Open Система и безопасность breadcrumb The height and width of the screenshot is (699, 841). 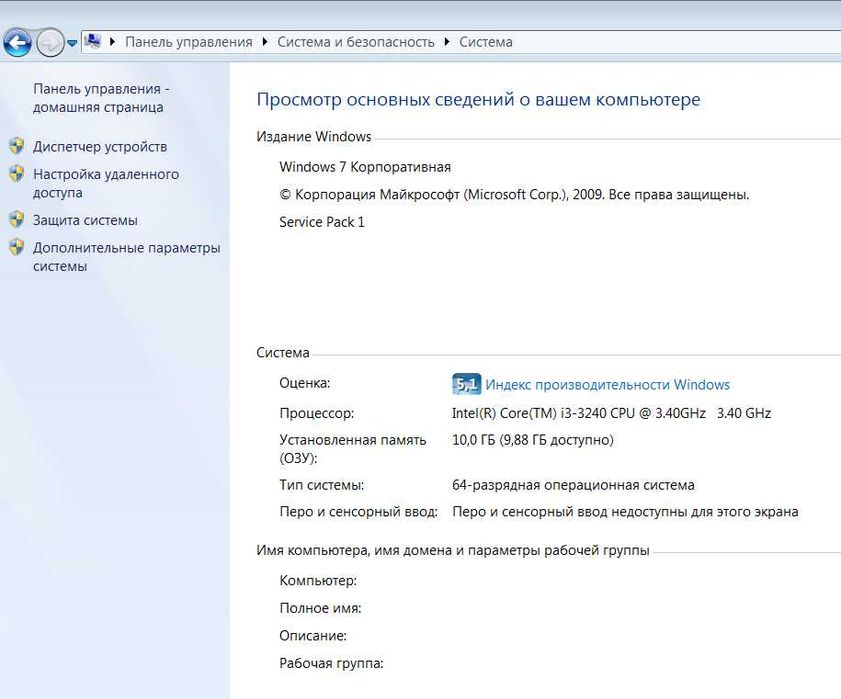[x=356, y=42]
